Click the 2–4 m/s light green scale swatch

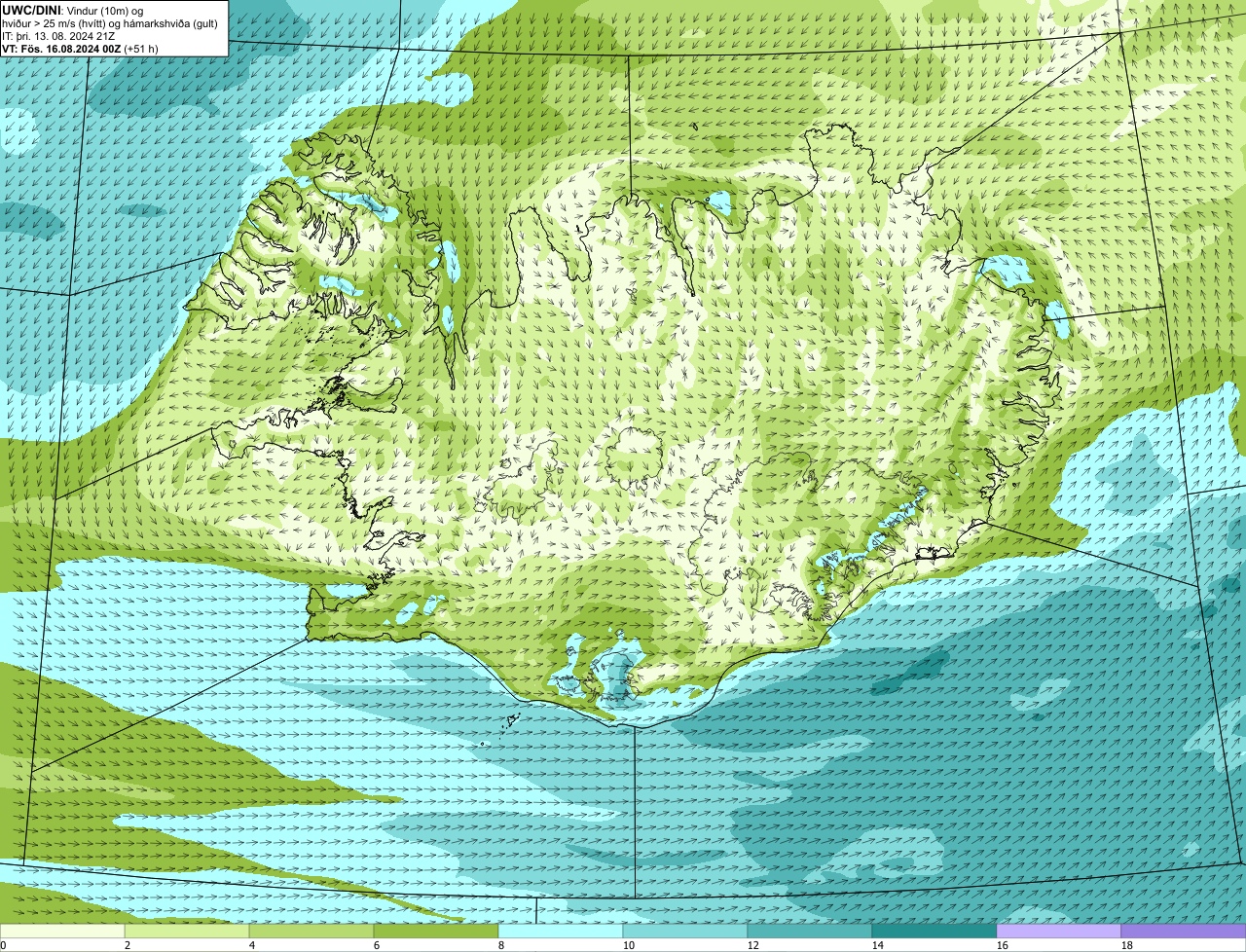point(187,931)
